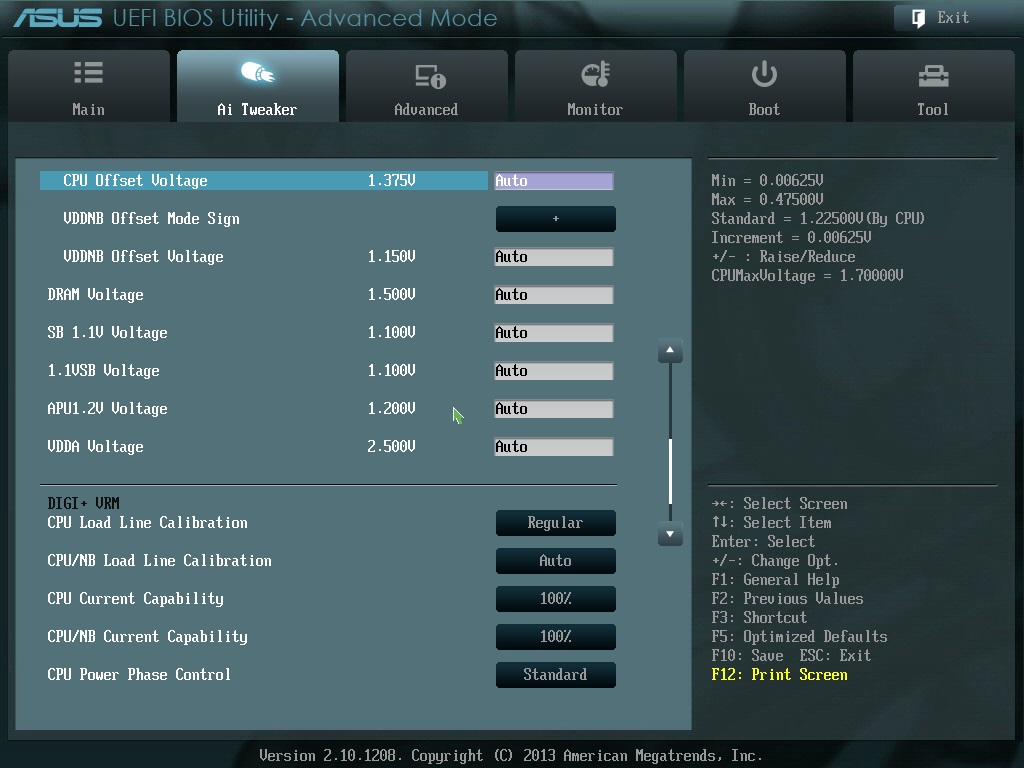Click F10: Save ESC: Exit help text
Viewport: 1024px width, 768px height.
tap(791, 656)
